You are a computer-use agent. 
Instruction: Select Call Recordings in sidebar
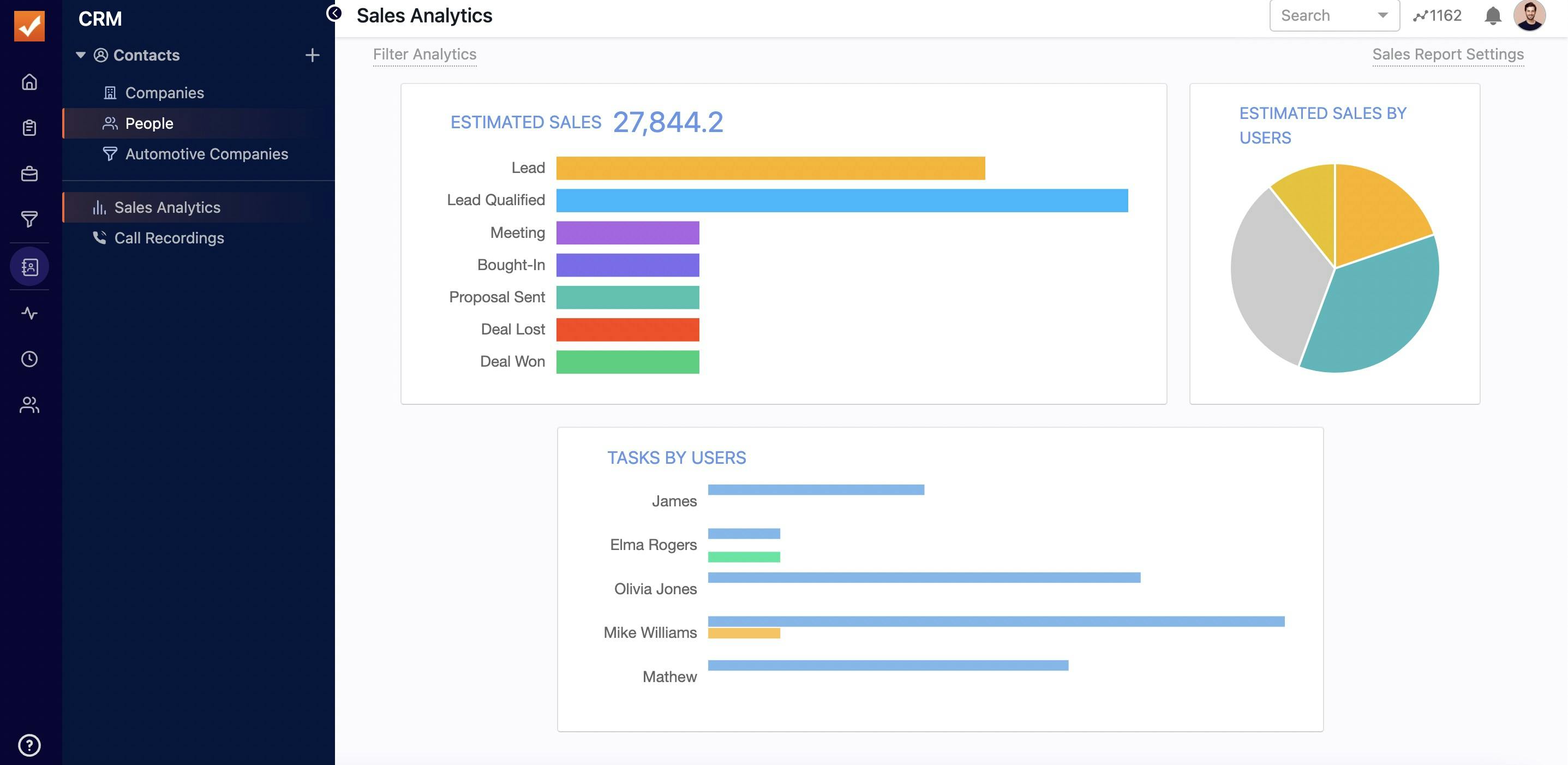169,238
